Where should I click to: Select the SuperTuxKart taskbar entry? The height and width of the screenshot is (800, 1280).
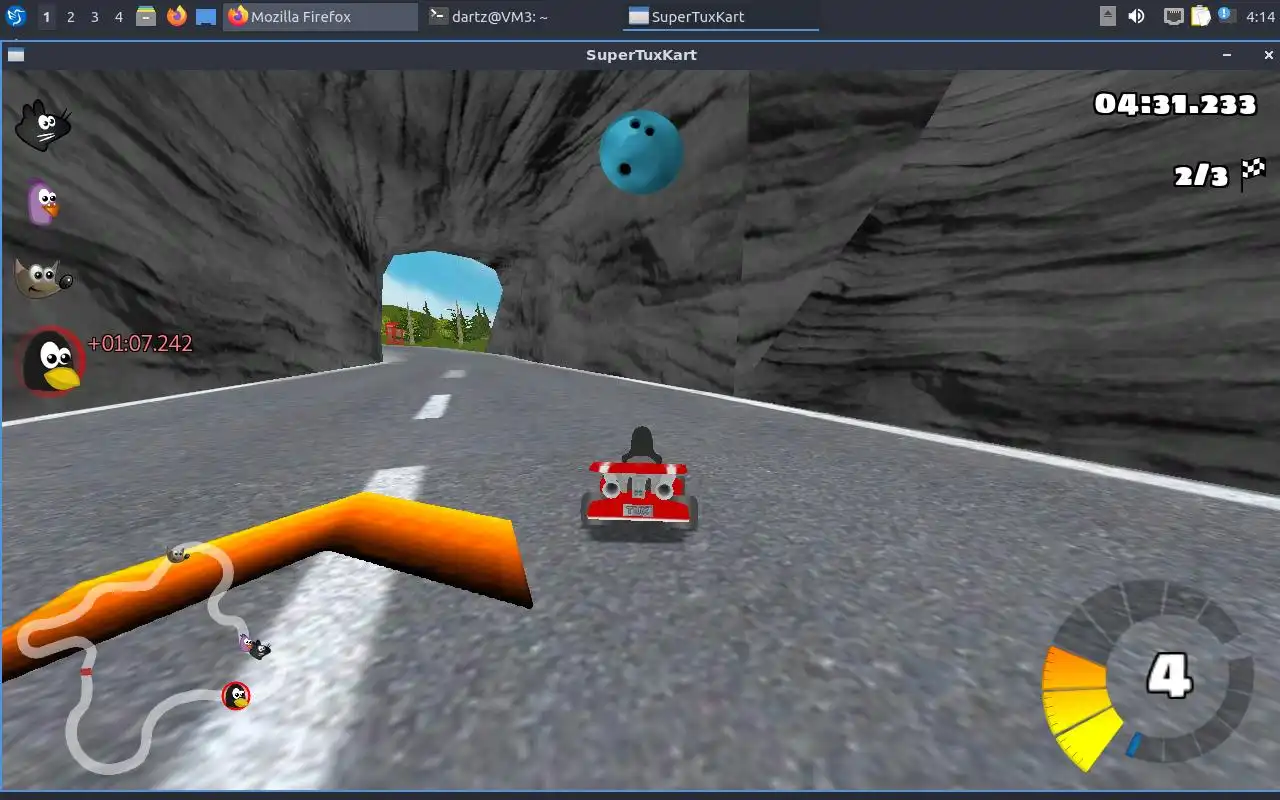click(x=721, y=17)
